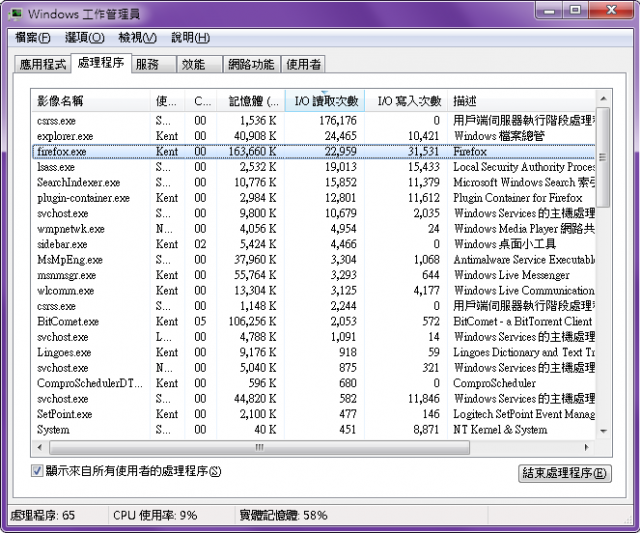This screenshot has width=640, height=533.
Task: Click the vertical scrollbar up arrow
Action: [x=603, y=99]
